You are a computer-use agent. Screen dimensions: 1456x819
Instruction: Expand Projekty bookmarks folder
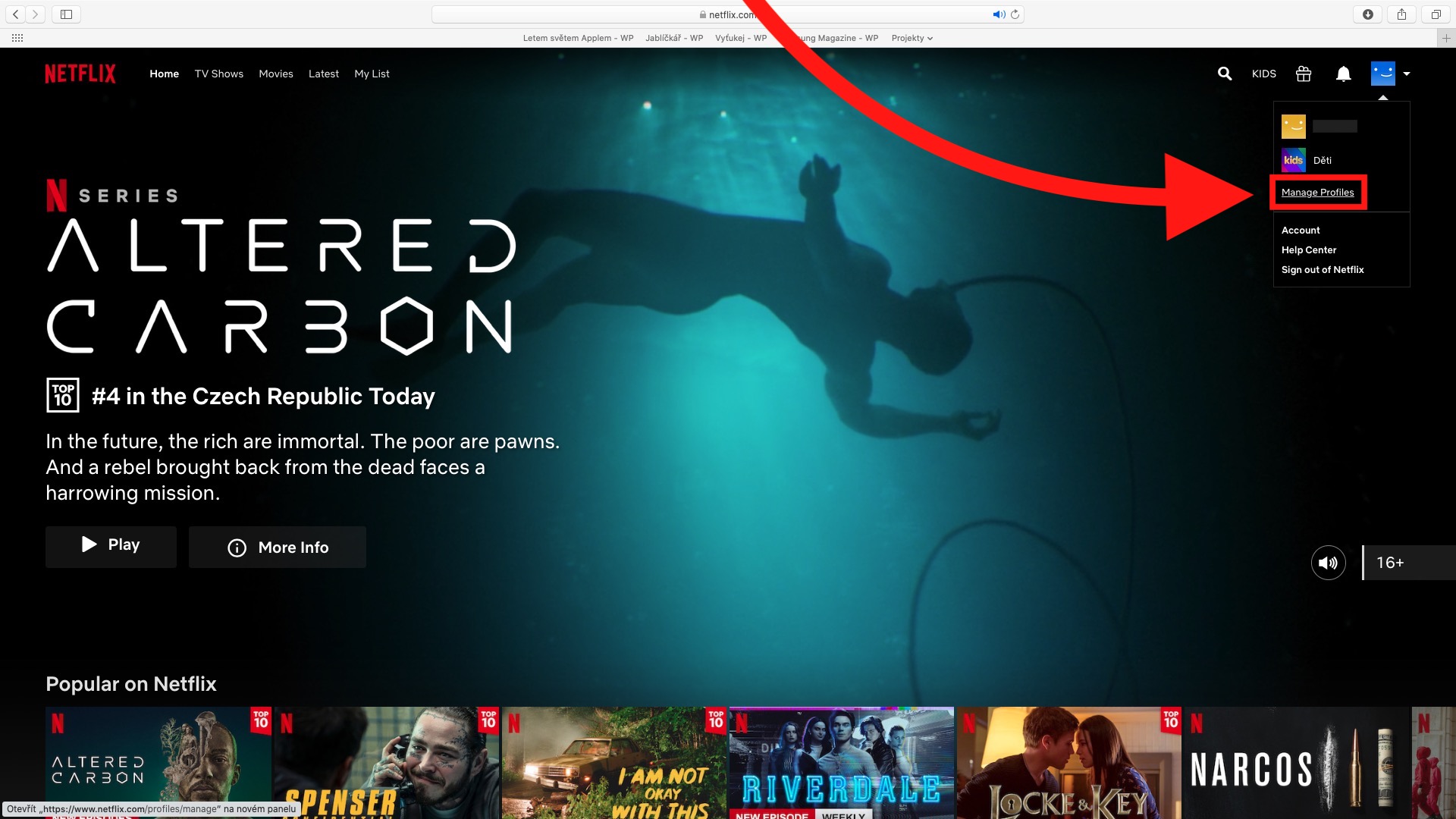click(x=912, y=38)
